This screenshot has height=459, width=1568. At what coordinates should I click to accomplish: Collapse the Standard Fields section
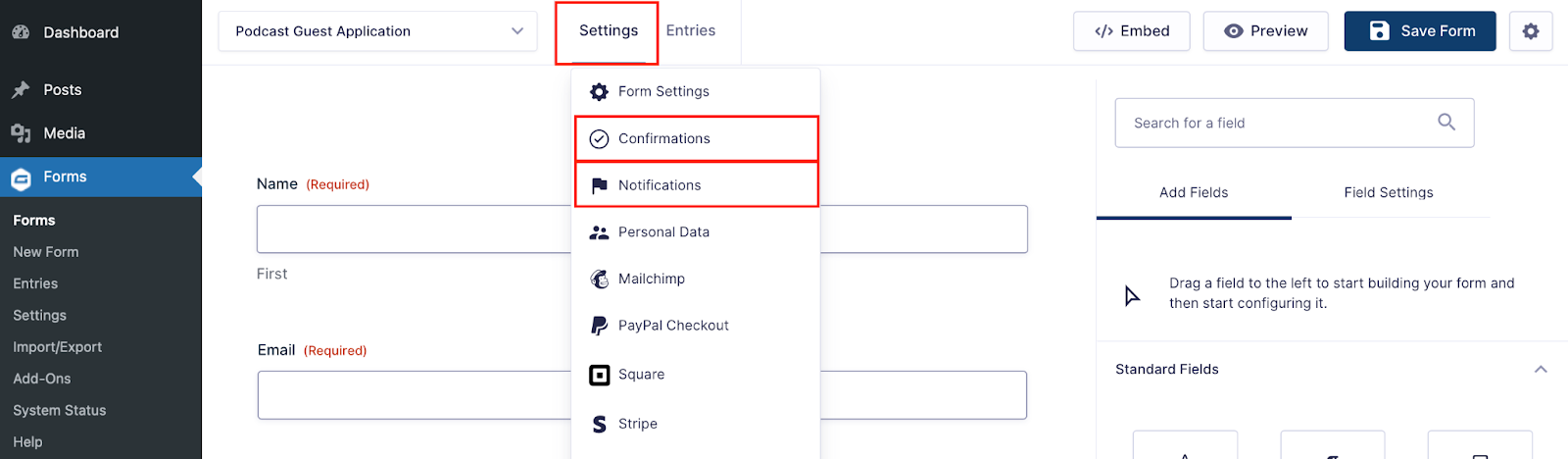[1541, 370]
